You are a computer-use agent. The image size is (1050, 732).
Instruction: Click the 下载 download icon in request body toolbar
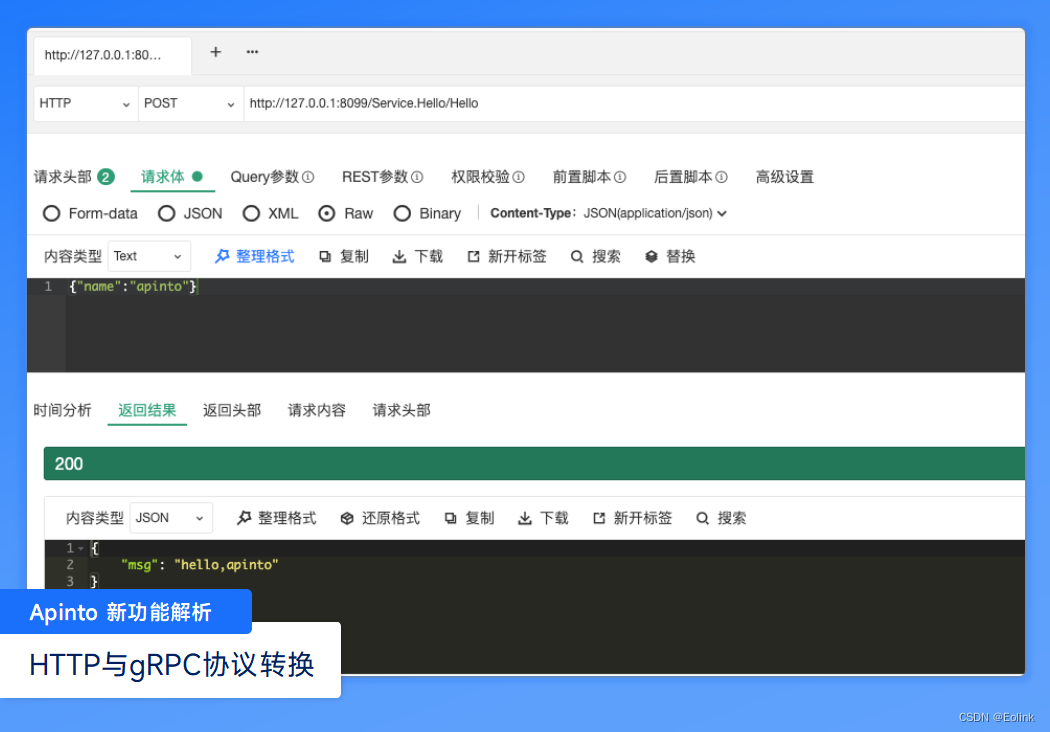pos(399,257)
